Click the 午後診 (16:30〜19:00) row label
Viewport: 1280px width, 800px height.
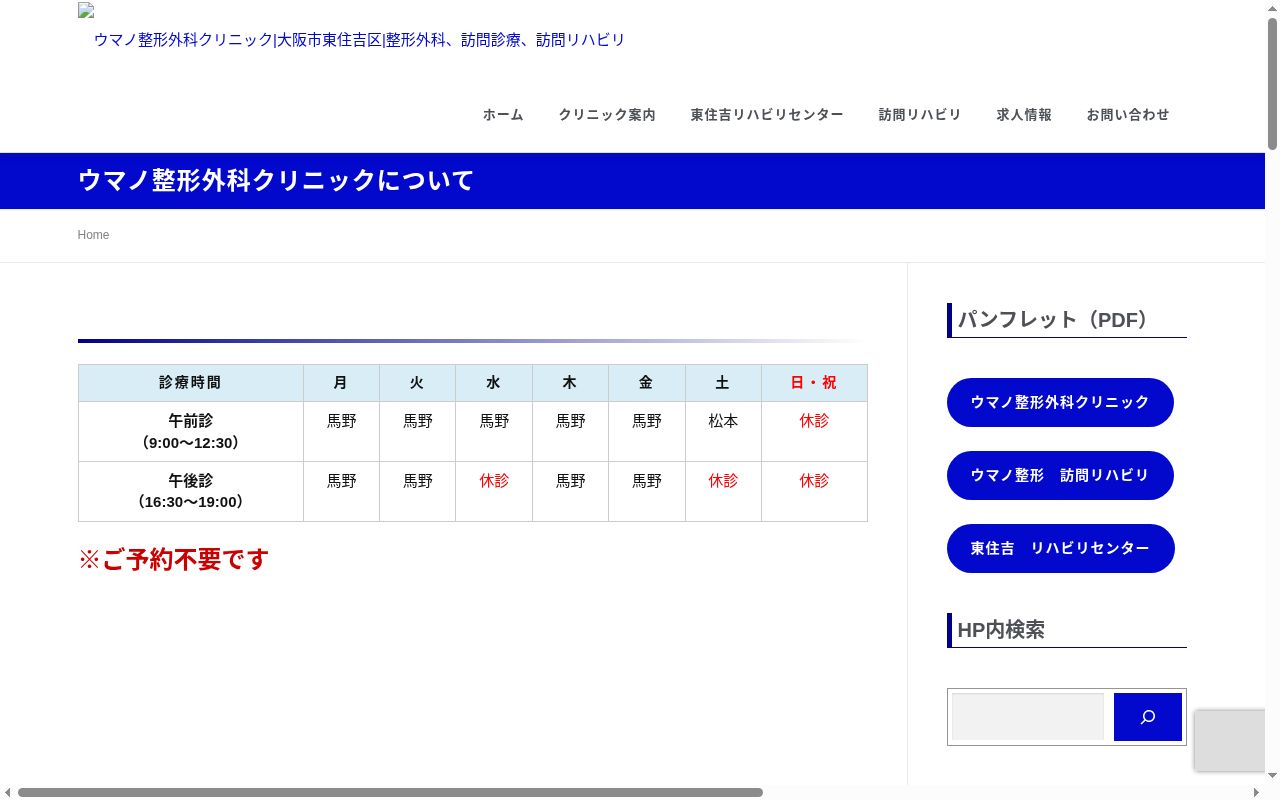click(x=190, y=491)
